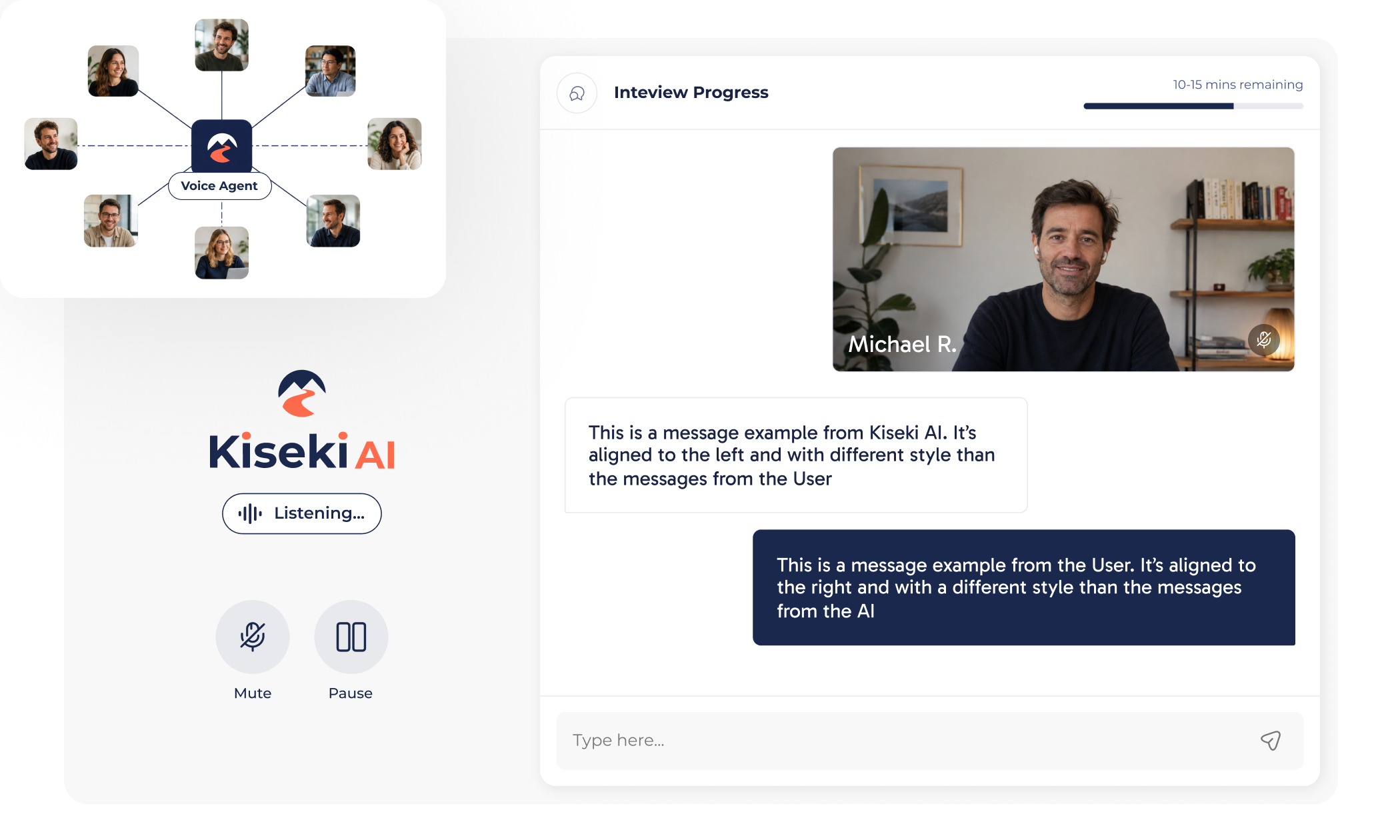Click the Mute microphone button
This screenshot has height=840, width=1400.
click(x=253, y=637)
